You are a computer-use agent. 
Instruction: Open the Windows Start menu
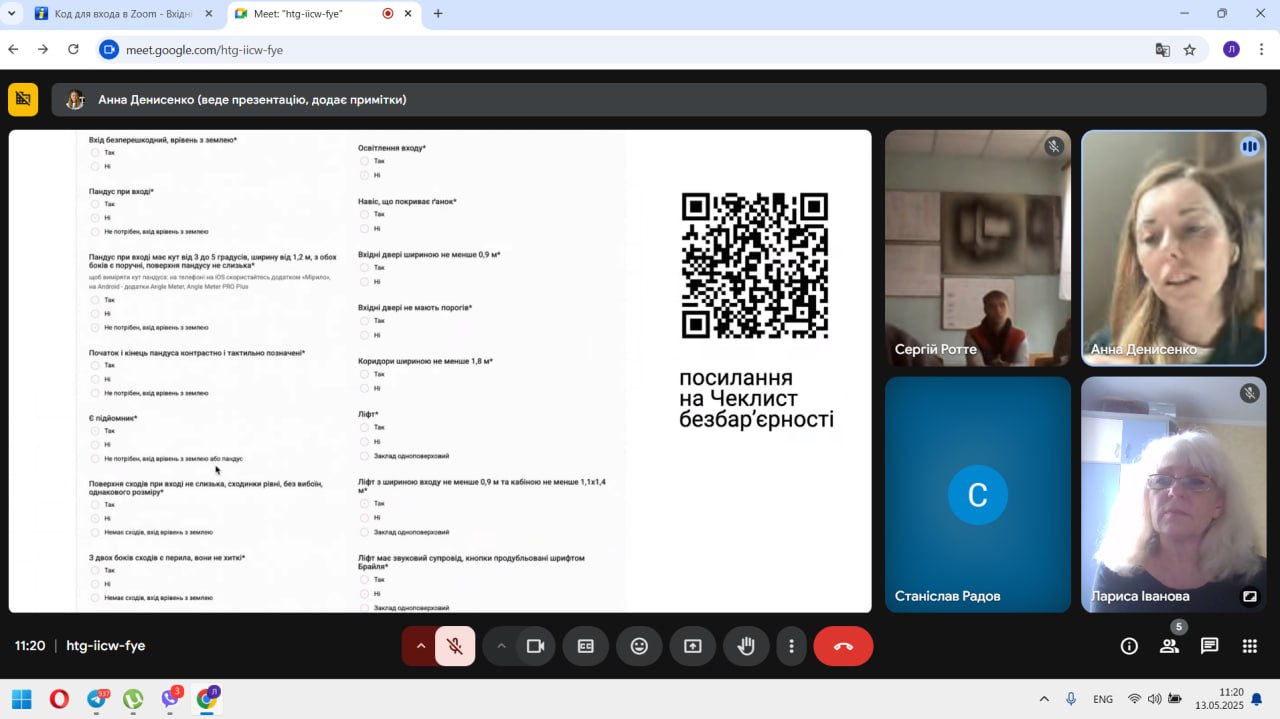pos(21,699)
